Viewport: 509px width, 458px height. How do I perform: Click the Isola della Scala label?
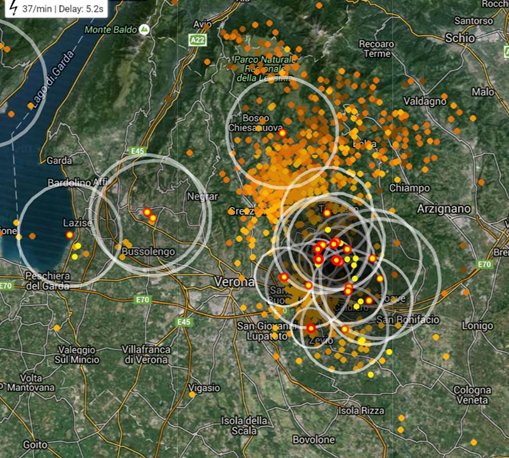pos(244,426)
